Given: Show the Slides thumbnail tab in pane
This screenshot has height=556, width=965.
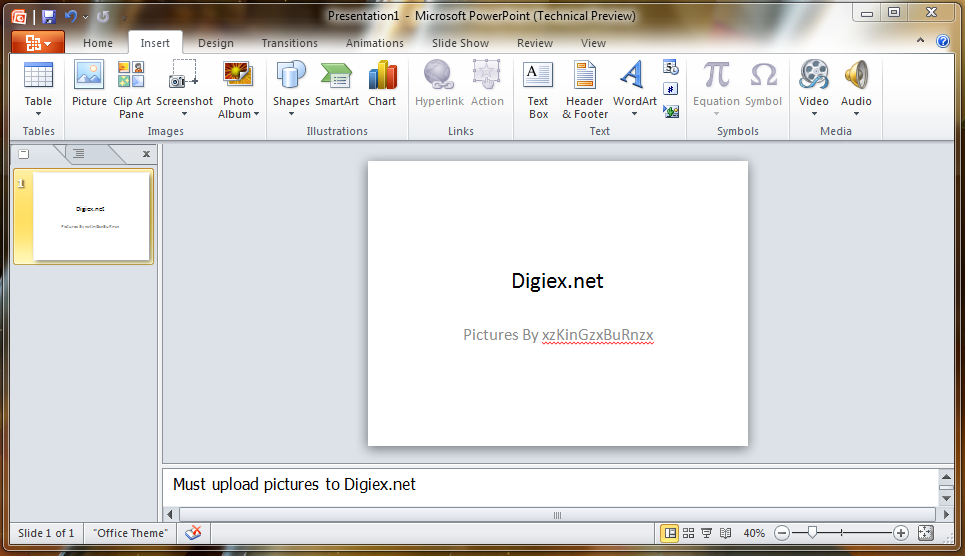Looking at the screenshot, I should [x=24, y=154].
